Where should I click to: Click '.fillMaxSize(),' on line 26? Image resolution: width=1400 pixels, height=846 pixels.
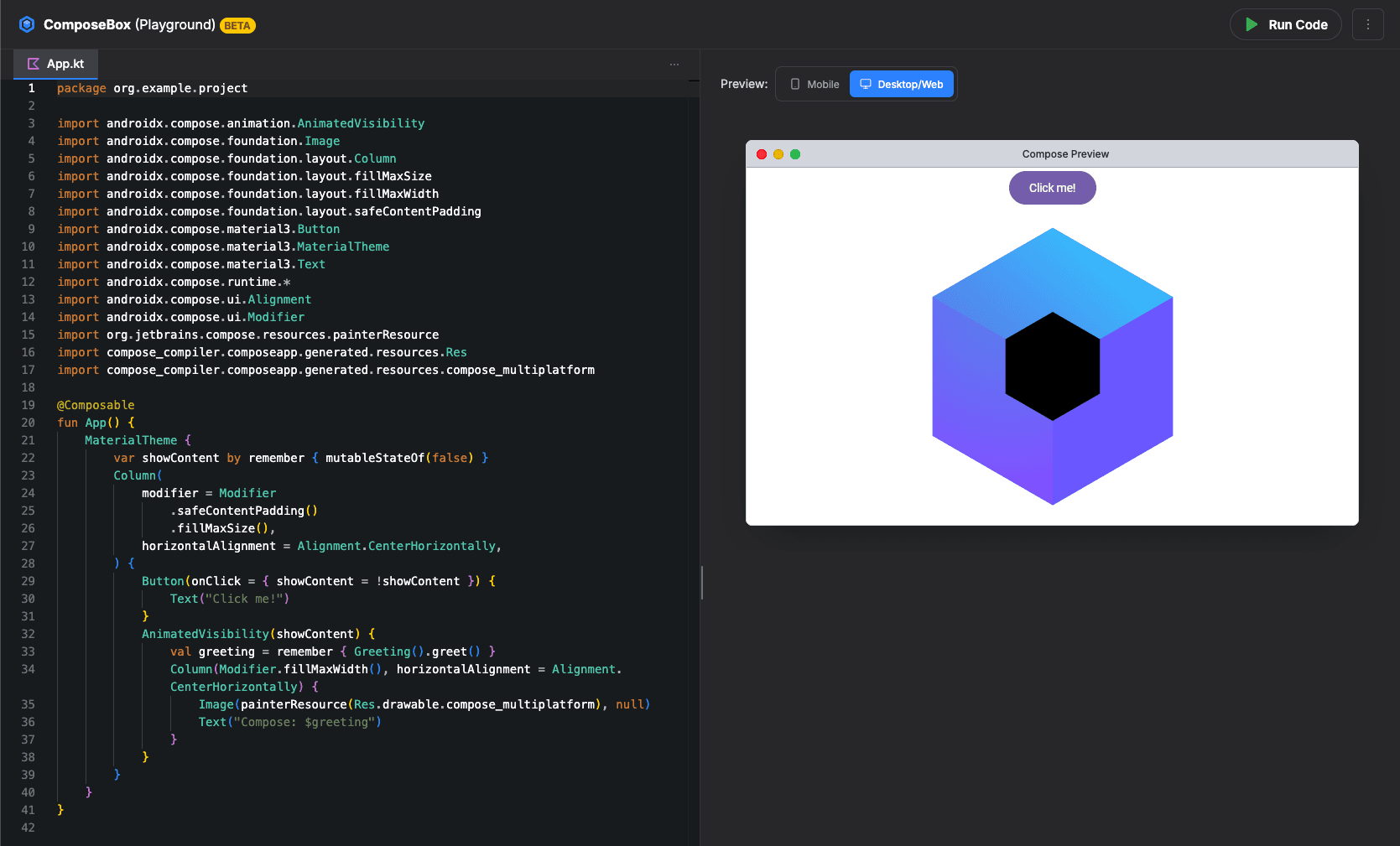[223, 528]
